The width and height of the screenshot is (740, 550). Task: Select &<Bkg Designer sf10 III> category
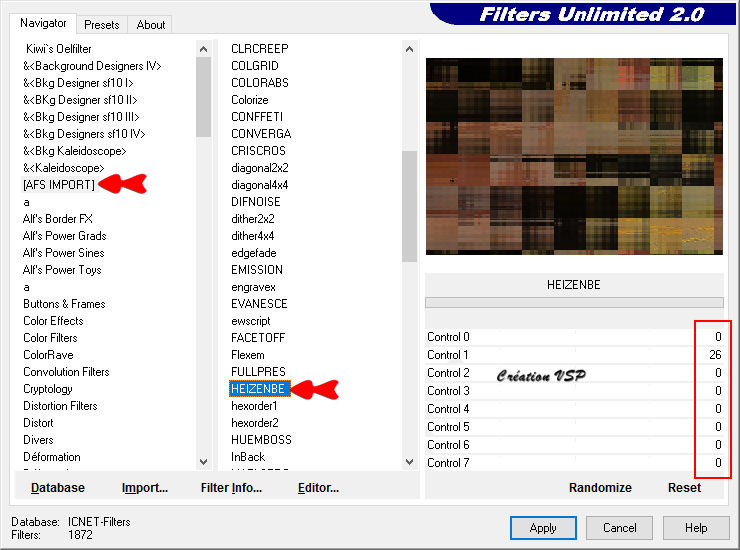81,117
